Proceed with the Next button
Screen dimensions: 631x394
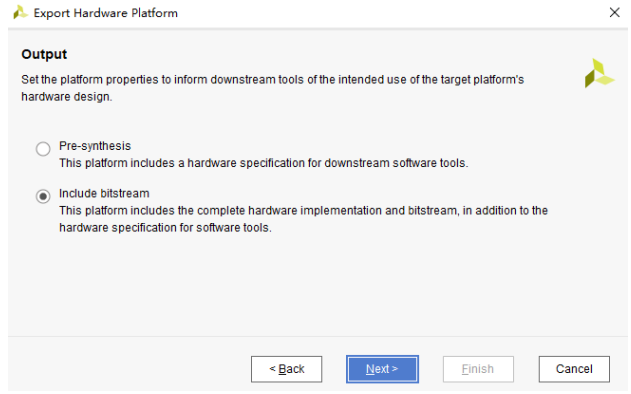click(x=382, y=369)
